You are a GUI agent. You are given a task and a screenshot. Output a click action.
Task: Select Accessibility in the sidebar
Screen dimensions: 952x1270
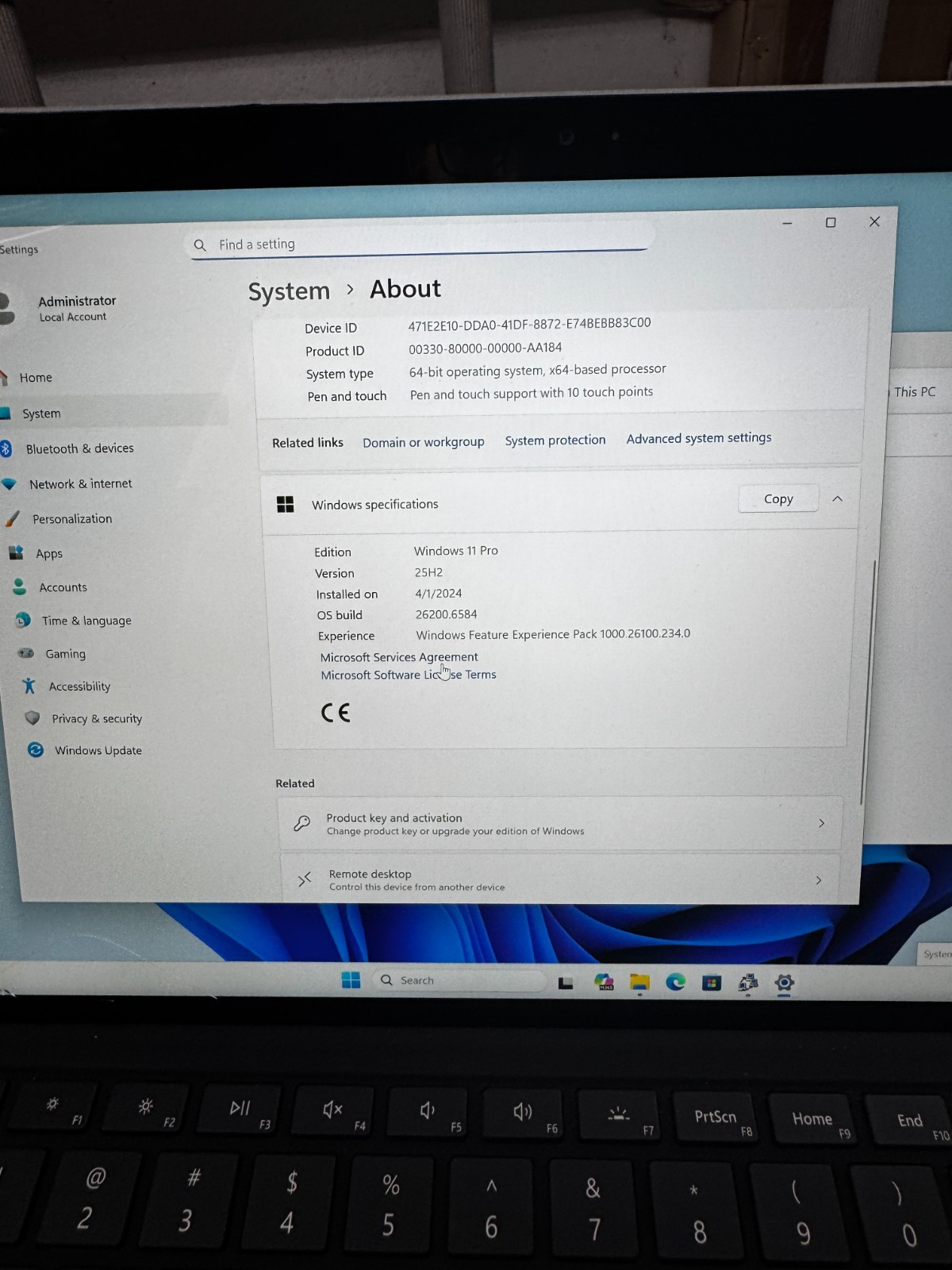(x=79, y=687)
